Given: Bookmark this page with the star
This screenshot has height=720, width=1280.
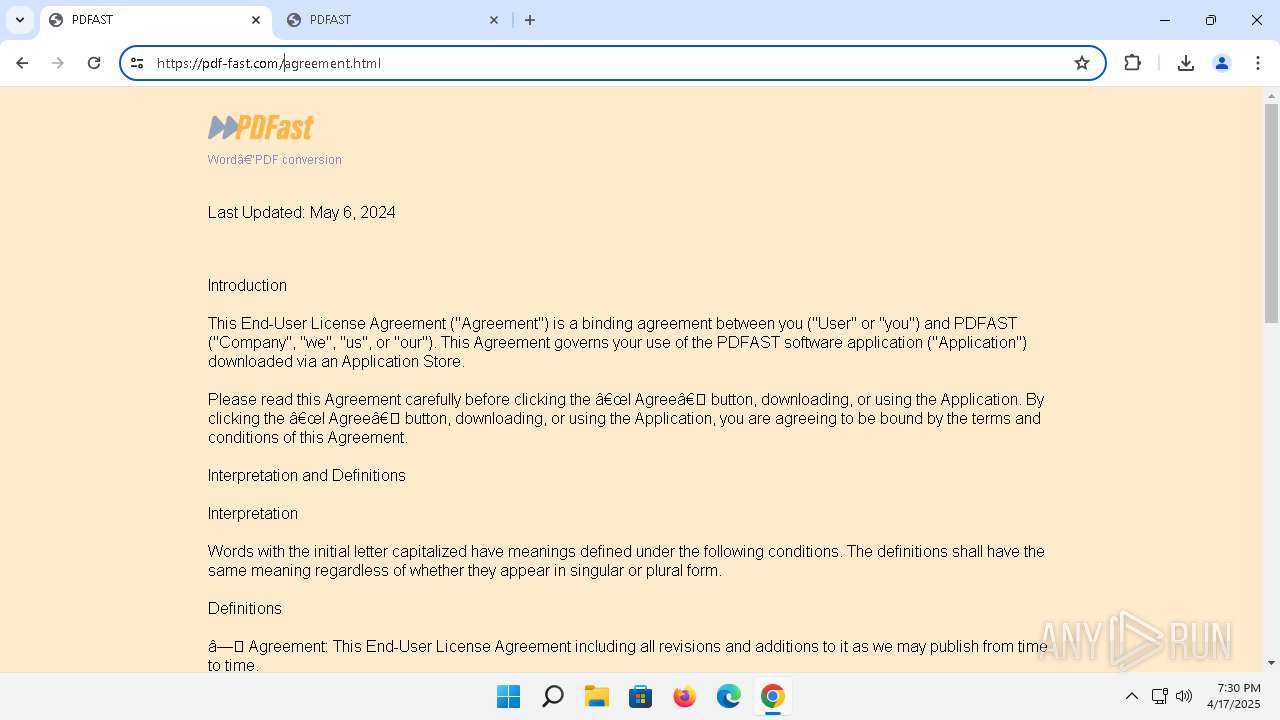Looking at the screenshot, I should coord(1082,63).
